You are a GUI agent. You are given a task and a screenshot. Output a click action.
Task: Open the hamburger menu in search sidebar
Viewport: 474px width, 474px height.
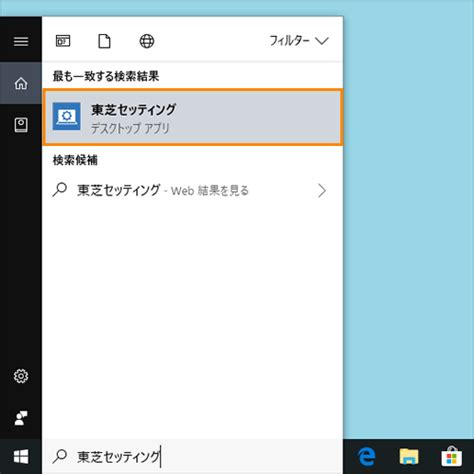pyautogui.click(x=21, y=42)
